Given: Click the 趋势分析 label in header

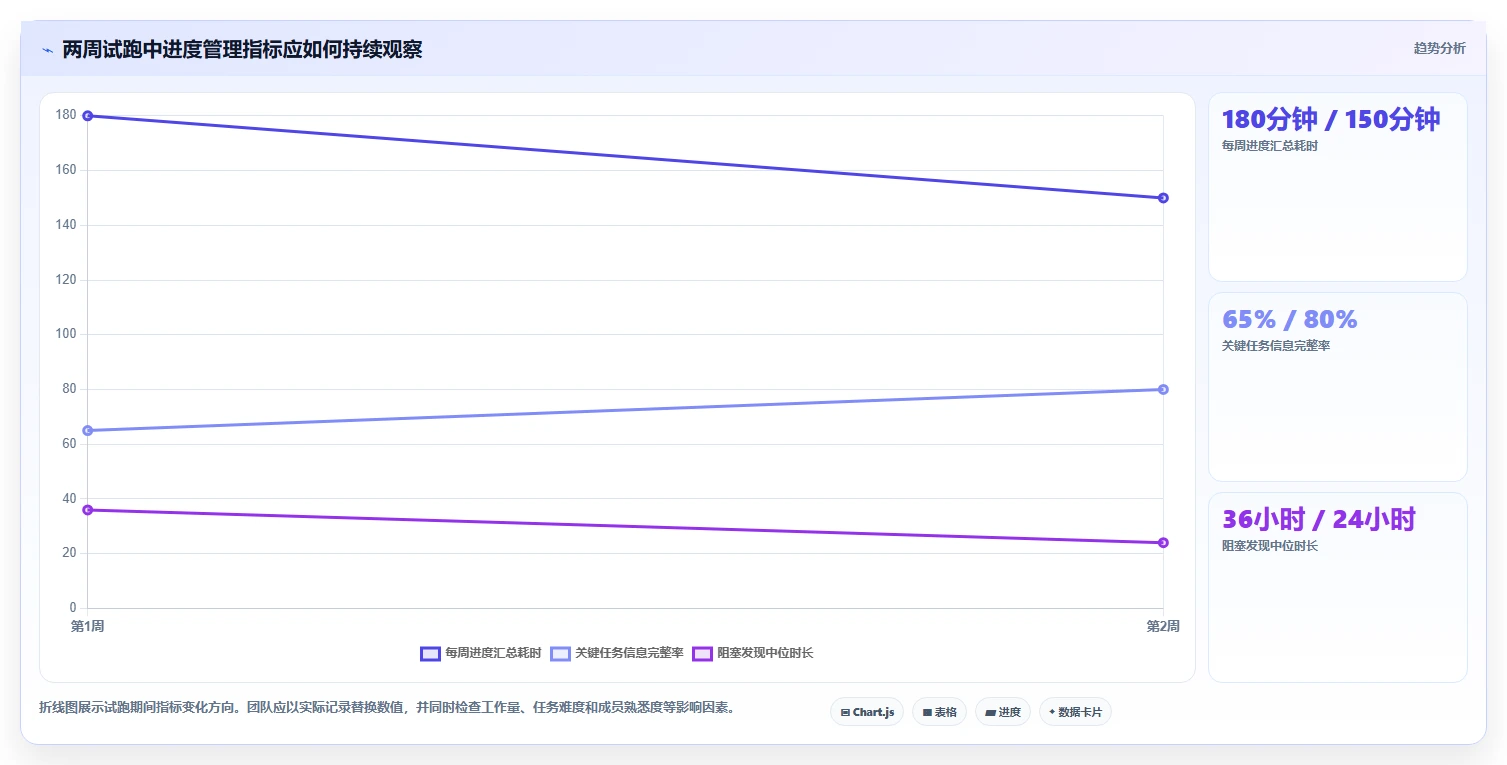Looking at the screenshot, I should click(x=1439, y=49).
